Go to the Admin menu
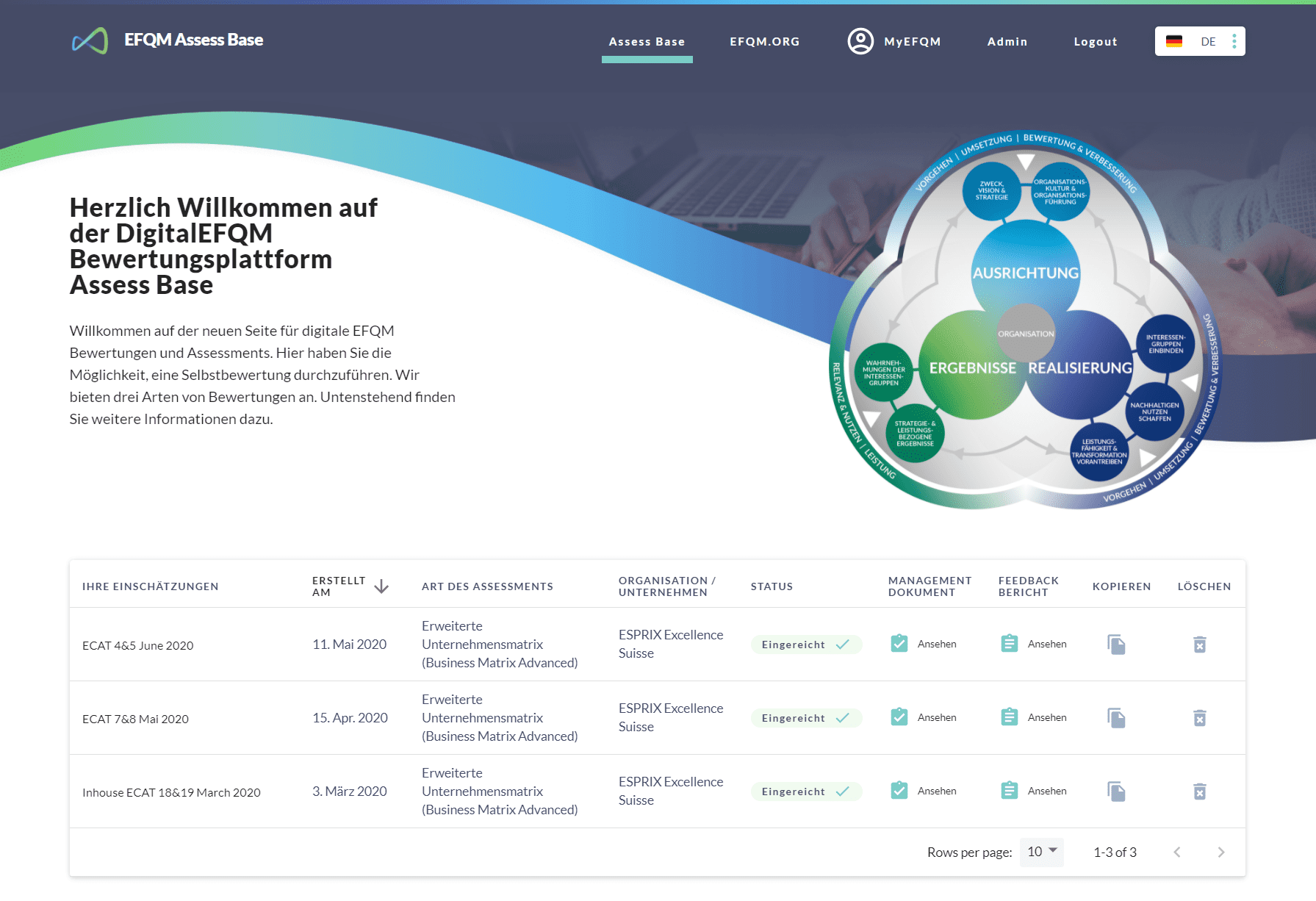The height and width of the screenshot is (901, 1316). [1007, 42]
